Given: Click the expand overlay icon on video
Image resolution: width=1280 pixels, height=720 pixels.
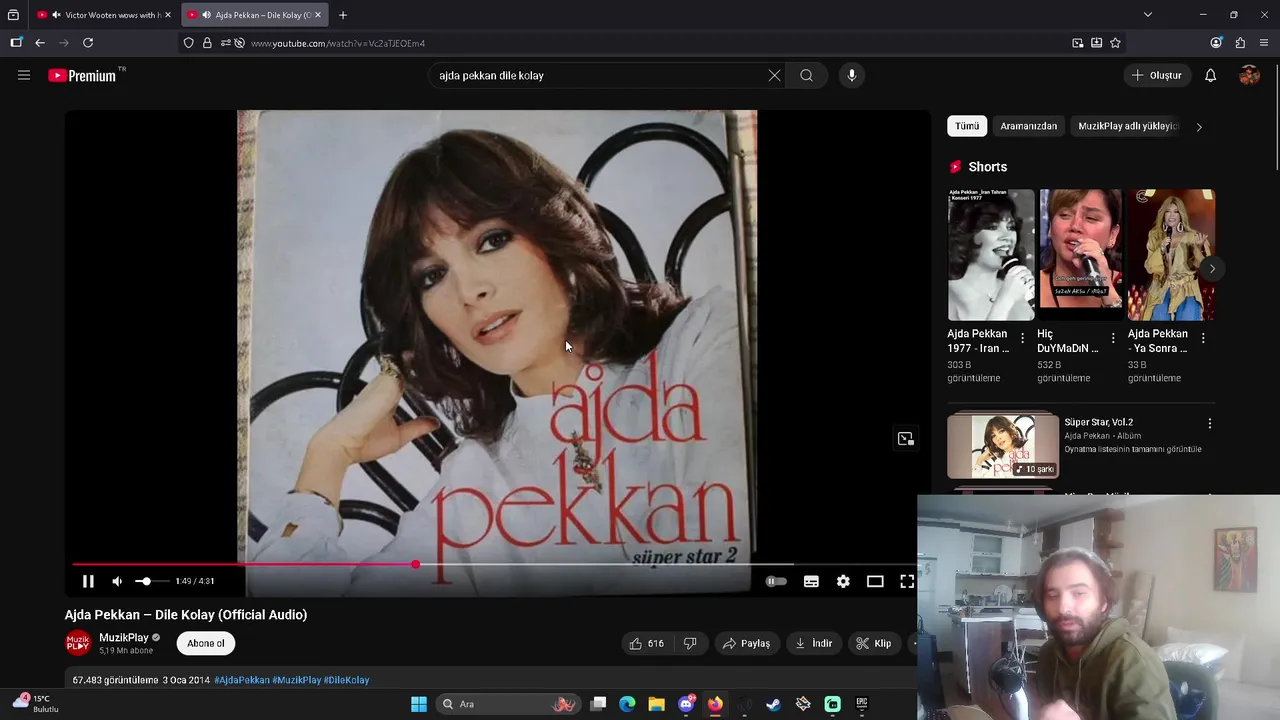Looking at the screenshot, I should pyautogui.click(x=906, y=439).
